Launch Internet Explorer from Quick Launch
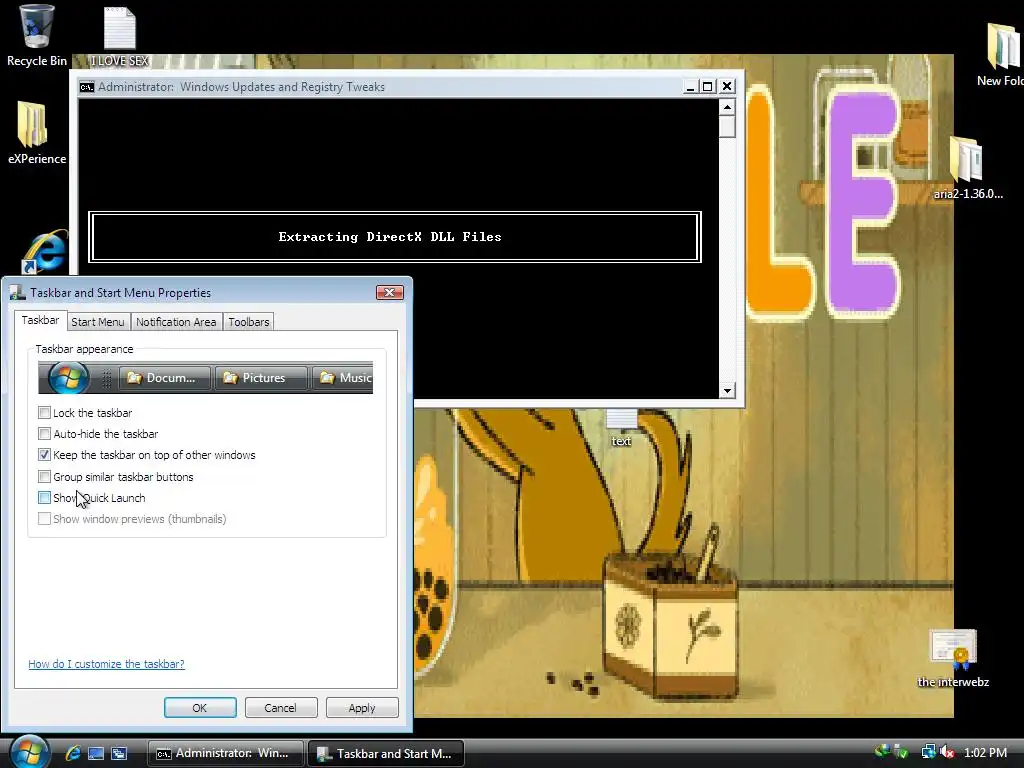 pyautogui.click(x=72, y=753)
